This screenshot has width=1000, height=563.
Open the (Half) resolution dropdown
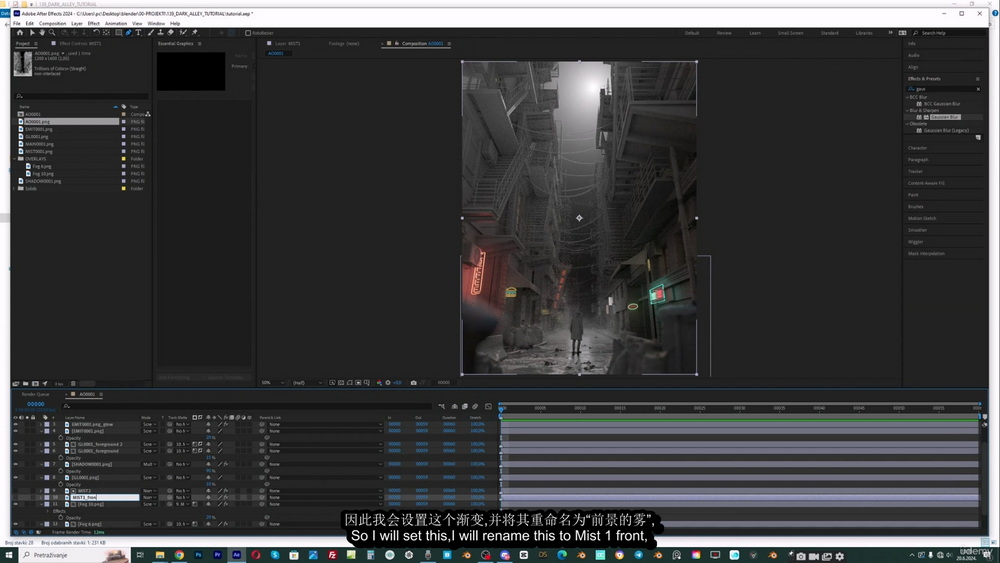click(306, 383)
